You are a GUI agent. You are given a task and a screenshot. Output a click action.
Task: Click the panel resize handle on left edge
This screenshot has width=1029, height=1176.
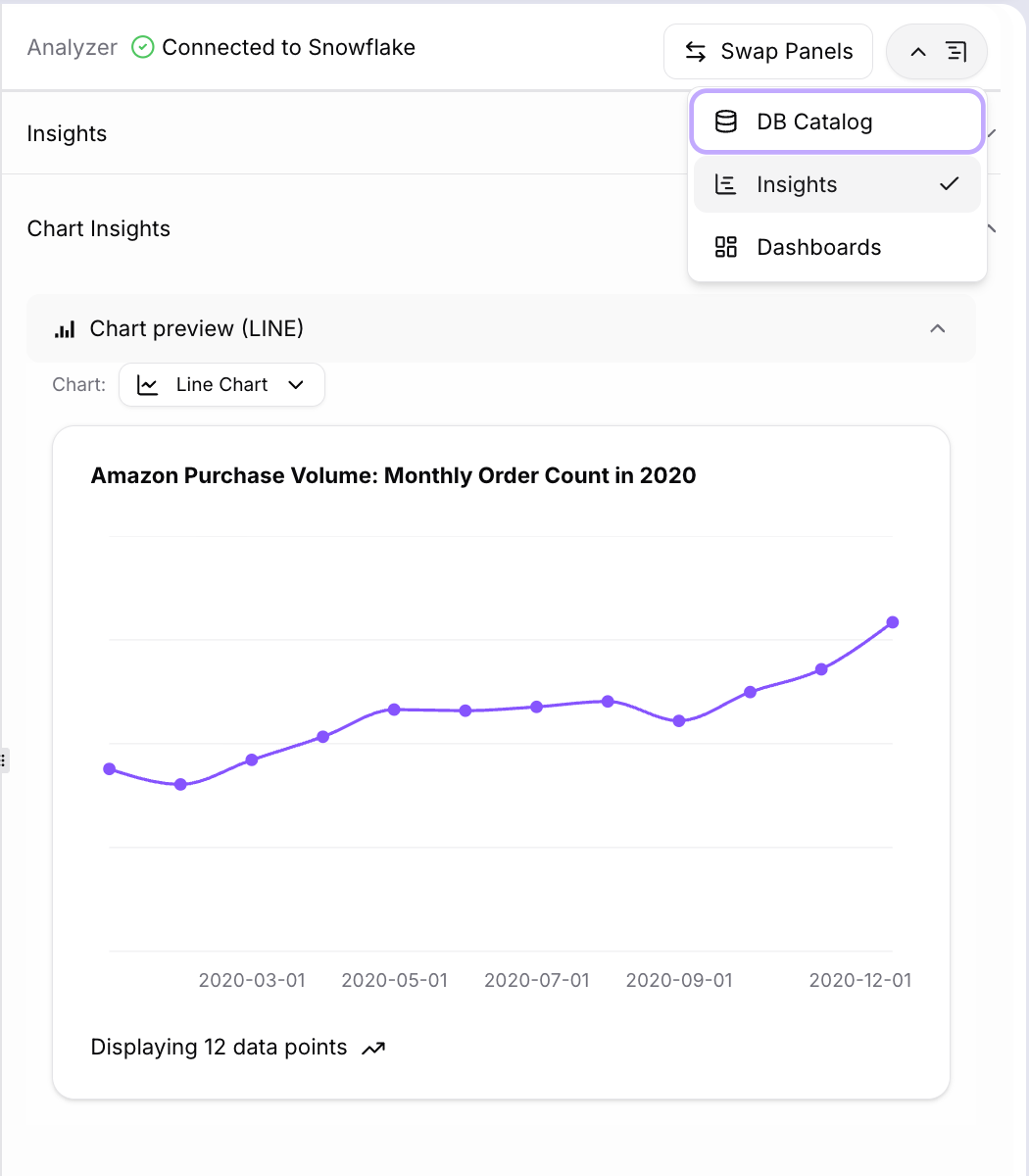pos(4,759)
